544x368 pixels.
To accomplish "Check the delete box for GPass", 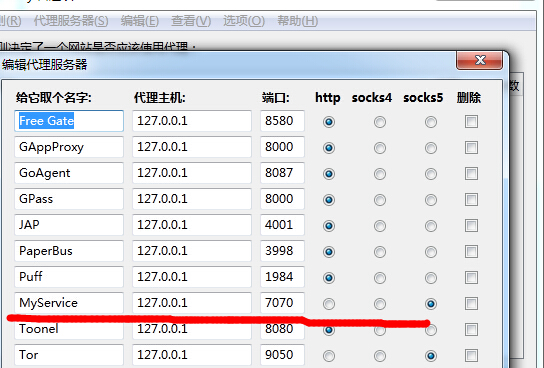I will tap(471, 199).
